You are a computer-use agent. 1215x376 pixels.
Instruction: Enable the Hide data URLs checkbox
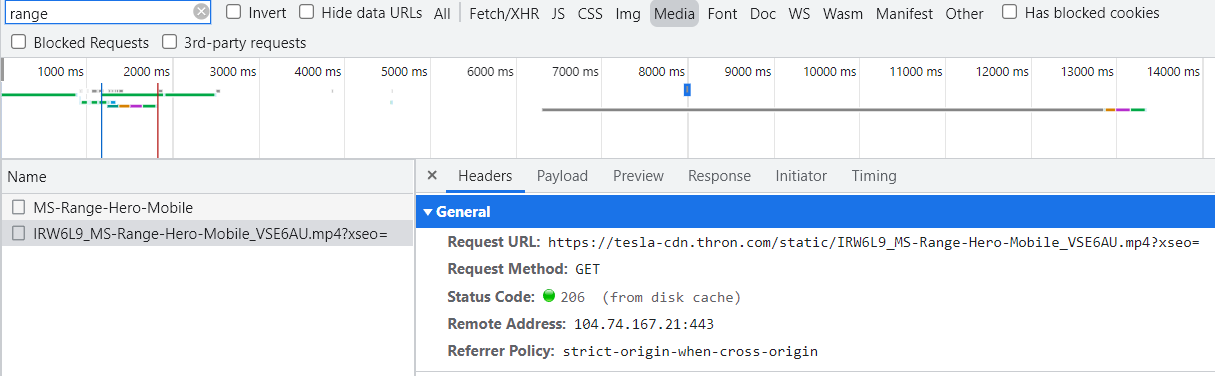307,12
